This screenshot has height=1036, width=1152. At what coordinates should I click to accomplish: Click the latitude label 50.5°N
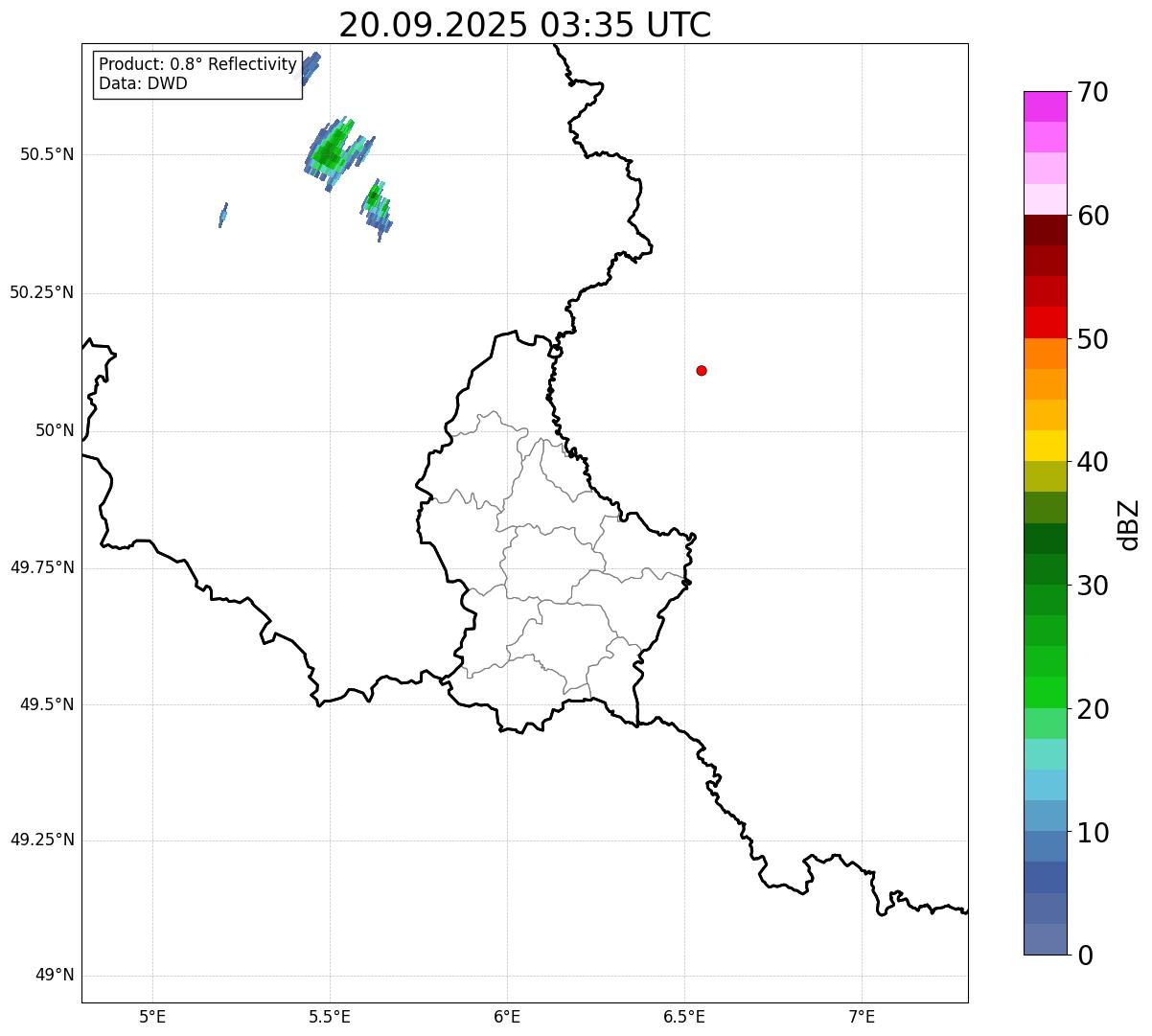click(47, 154)
